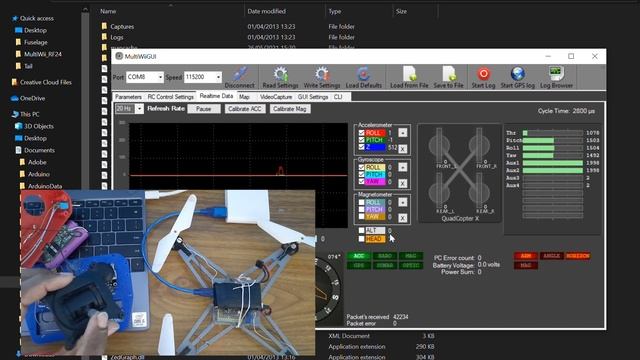Click Gyroscope plus zoom button
Screen dimensions: 640x360
[x=402, y=167]
